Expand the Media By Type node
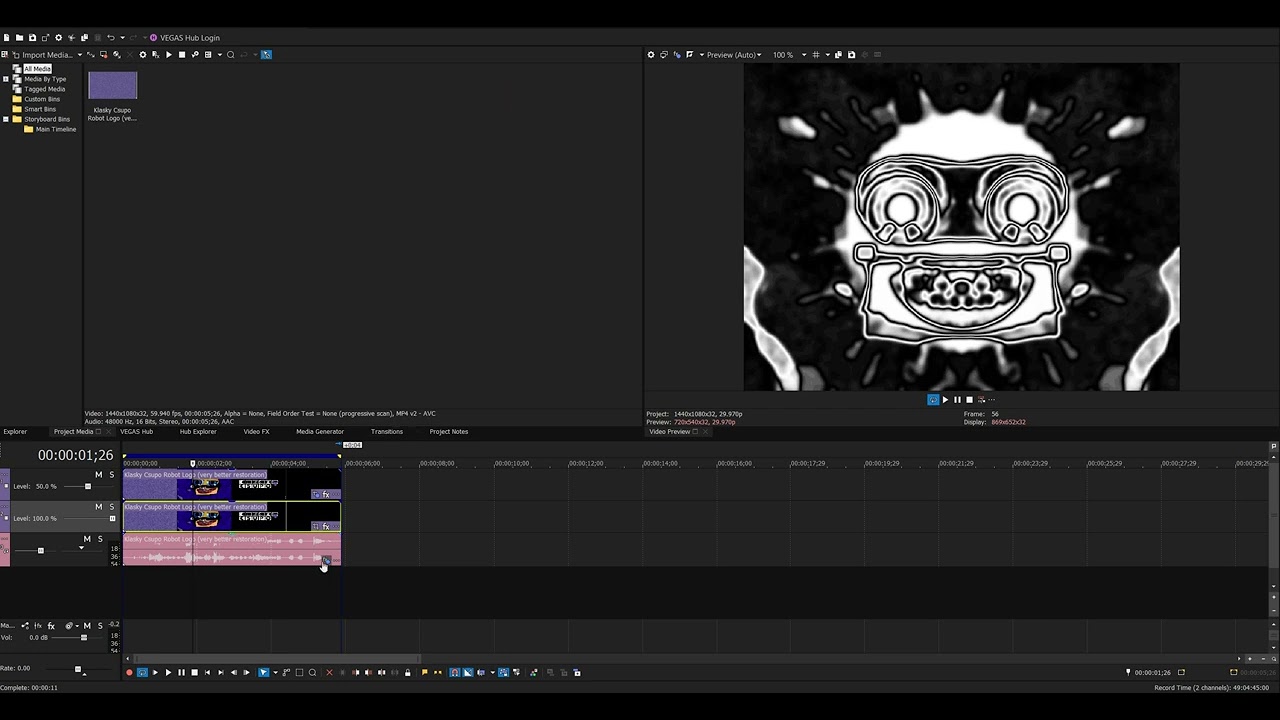Screen dimensions: 1280x720 click(6, 79)
